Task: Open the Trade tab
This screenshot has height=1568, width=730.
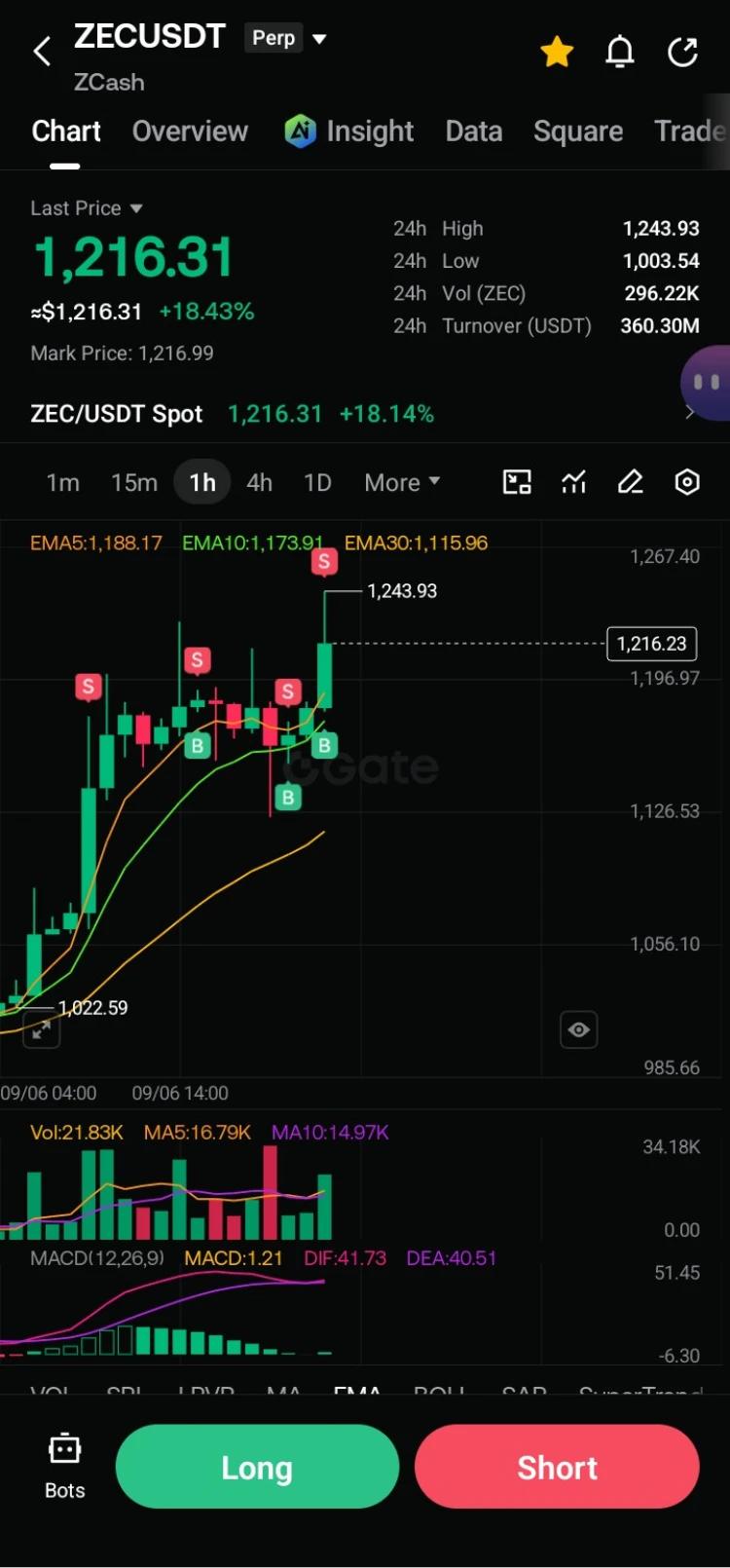Action: [691, 131]
